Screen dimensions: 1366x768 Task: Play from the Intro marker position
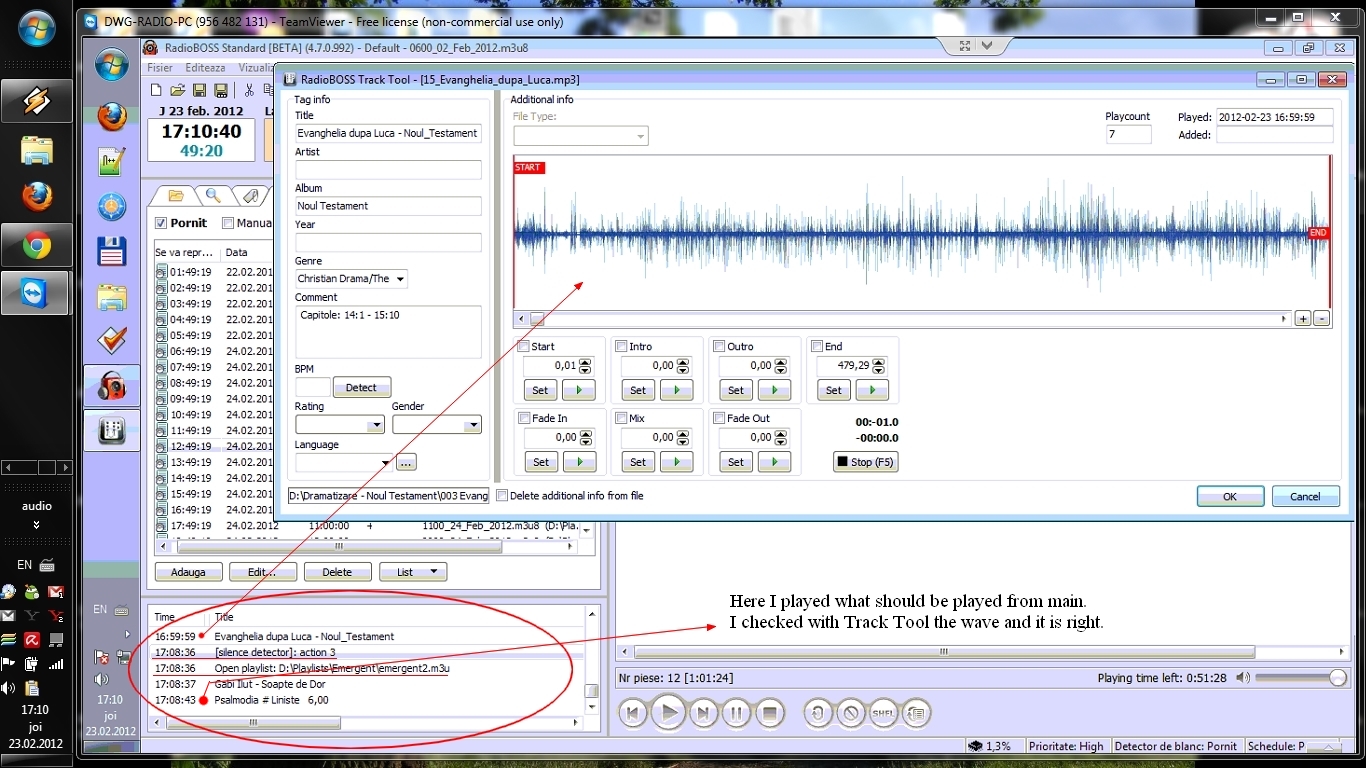click(x=677, y=390)
